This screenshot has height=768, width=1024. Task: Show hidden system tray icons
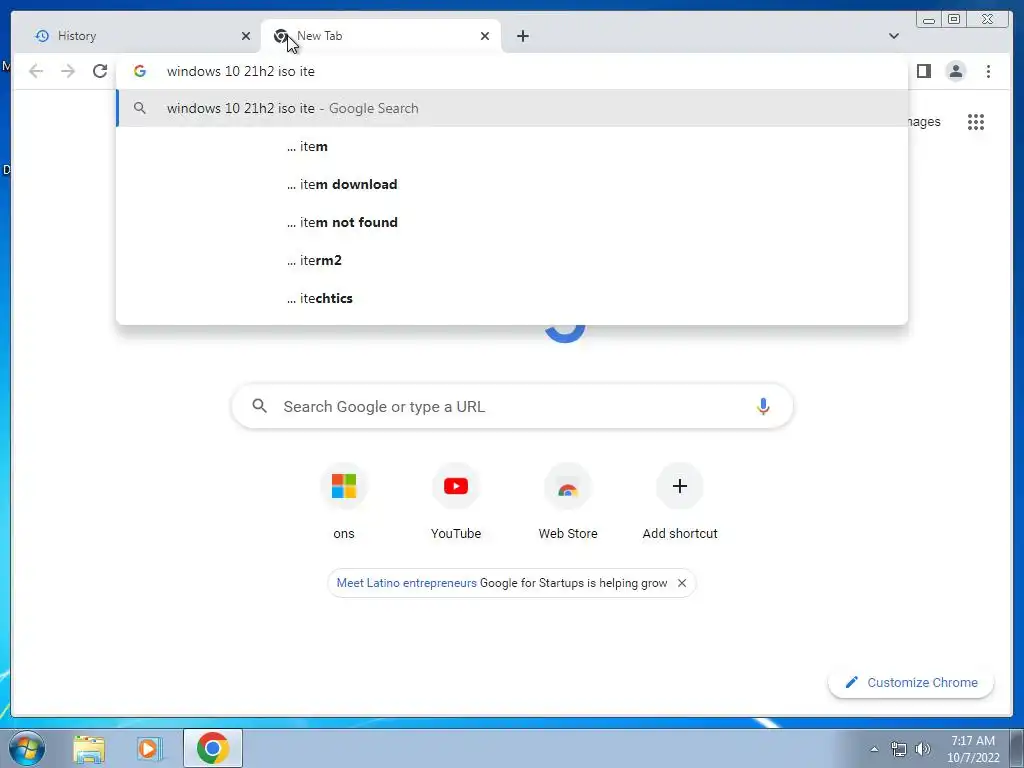click(x=874, y=749)
